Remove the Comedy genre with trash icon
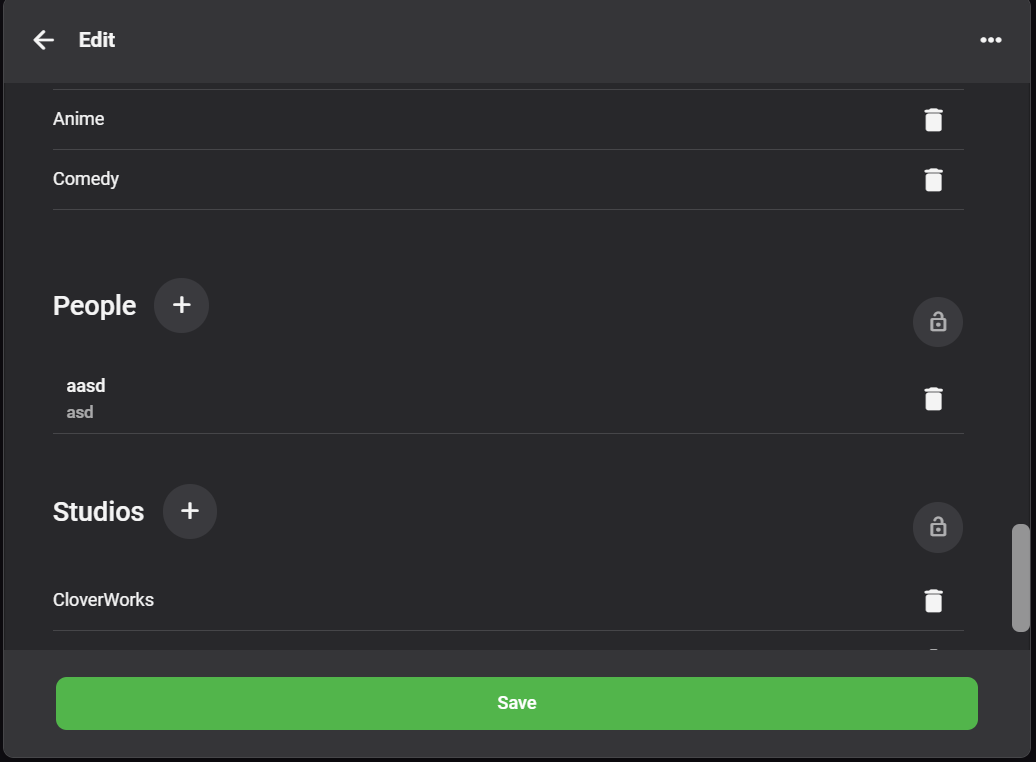Viewport: 1036px width, 762px height. click(x=933, y=180)
